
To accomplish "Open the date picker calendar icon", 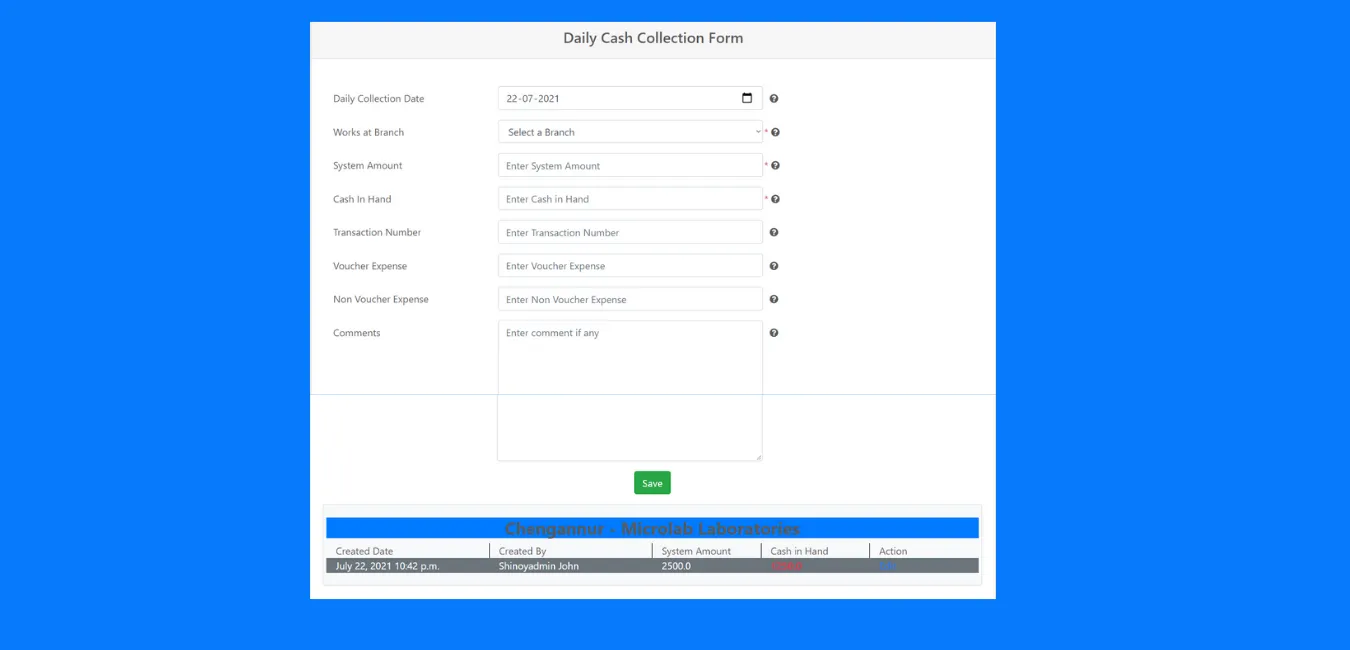I will click(746, 98).
